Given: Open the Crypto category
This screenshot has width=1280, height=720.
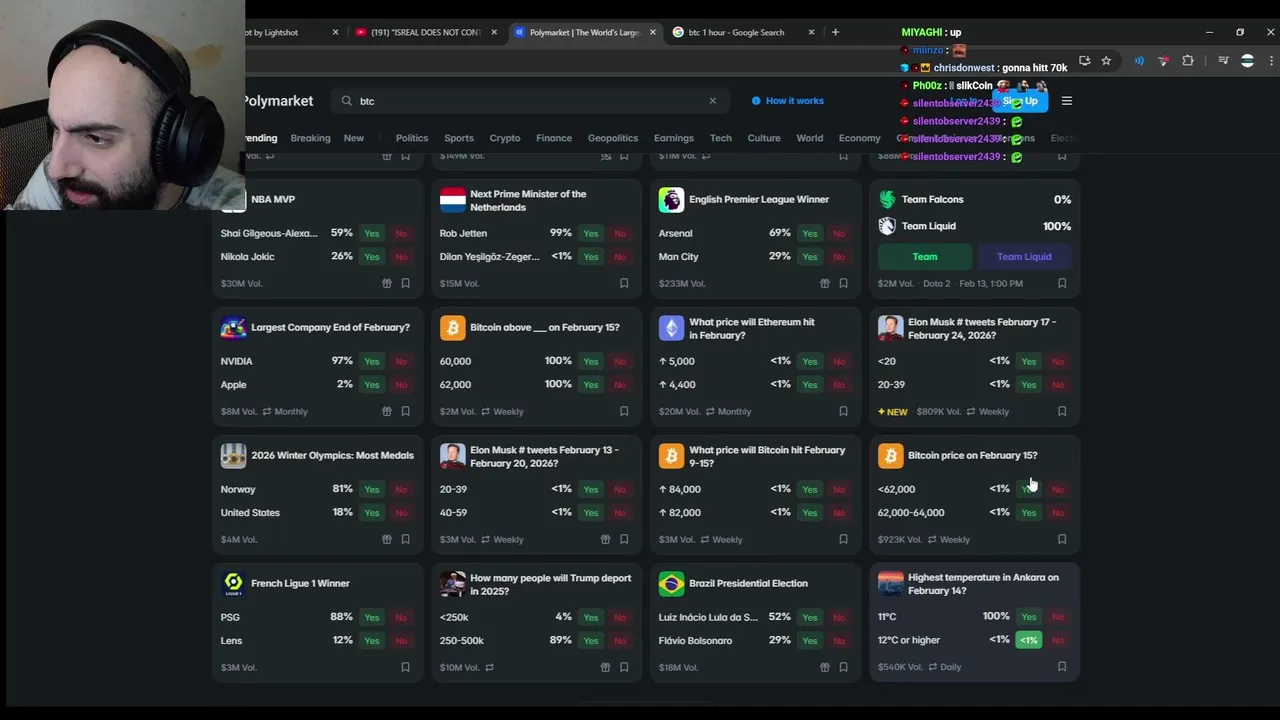Looking at the screenshot, I should (505, 138).
